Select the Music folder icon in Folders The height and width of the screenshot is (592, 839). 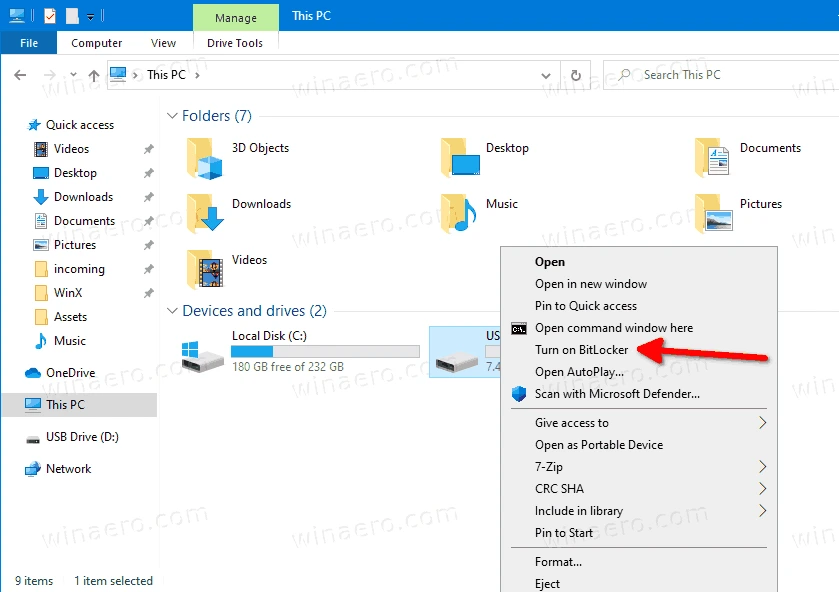pyautogui.click(x=459, y=214)
